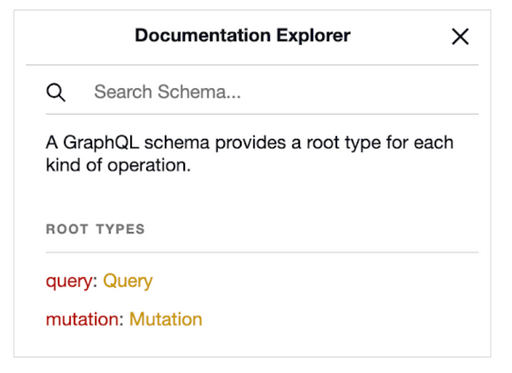Screen dimensions: 512x373
Task: Open the Mutation root type
Action: point(166,319)
